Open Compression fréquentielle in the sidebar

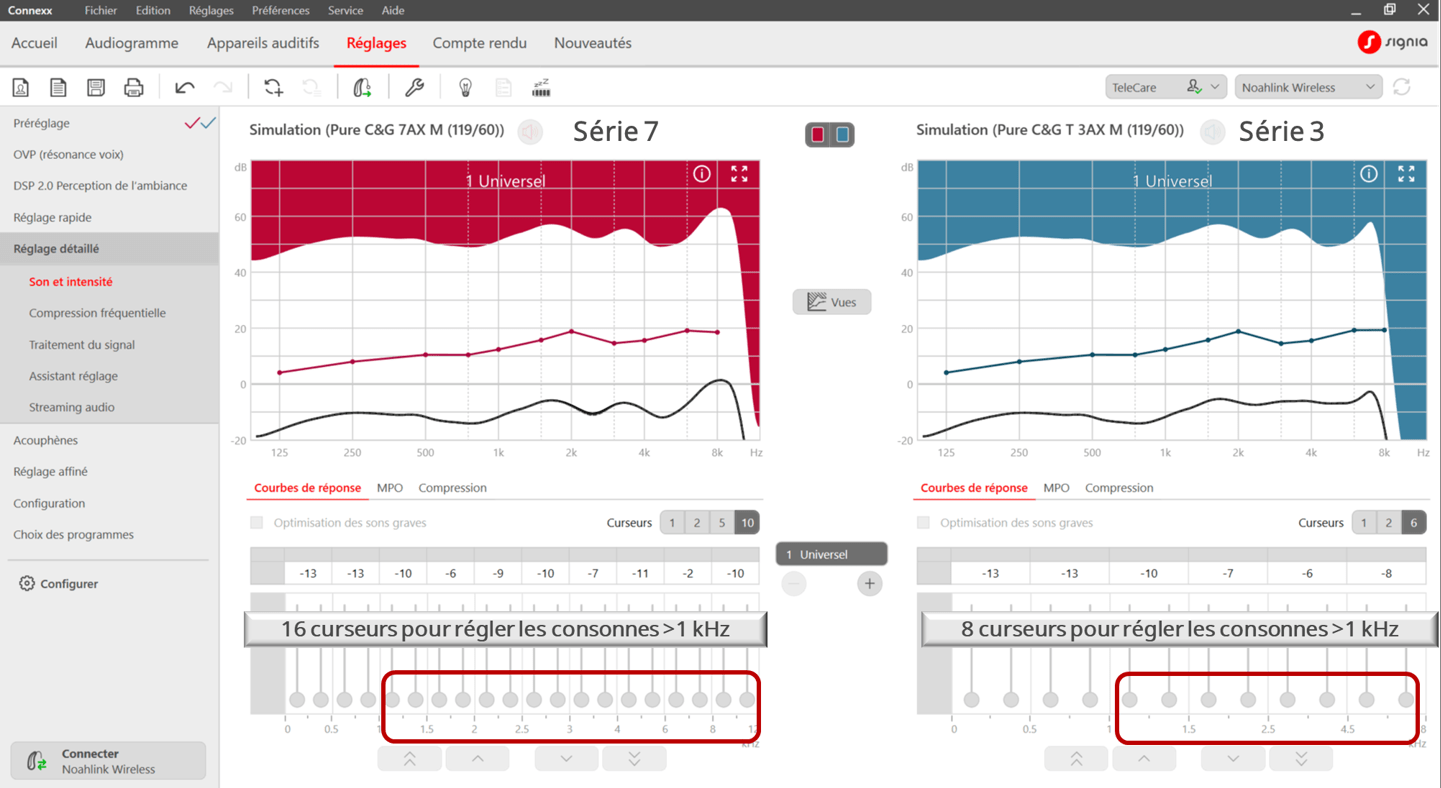point(97,313)
